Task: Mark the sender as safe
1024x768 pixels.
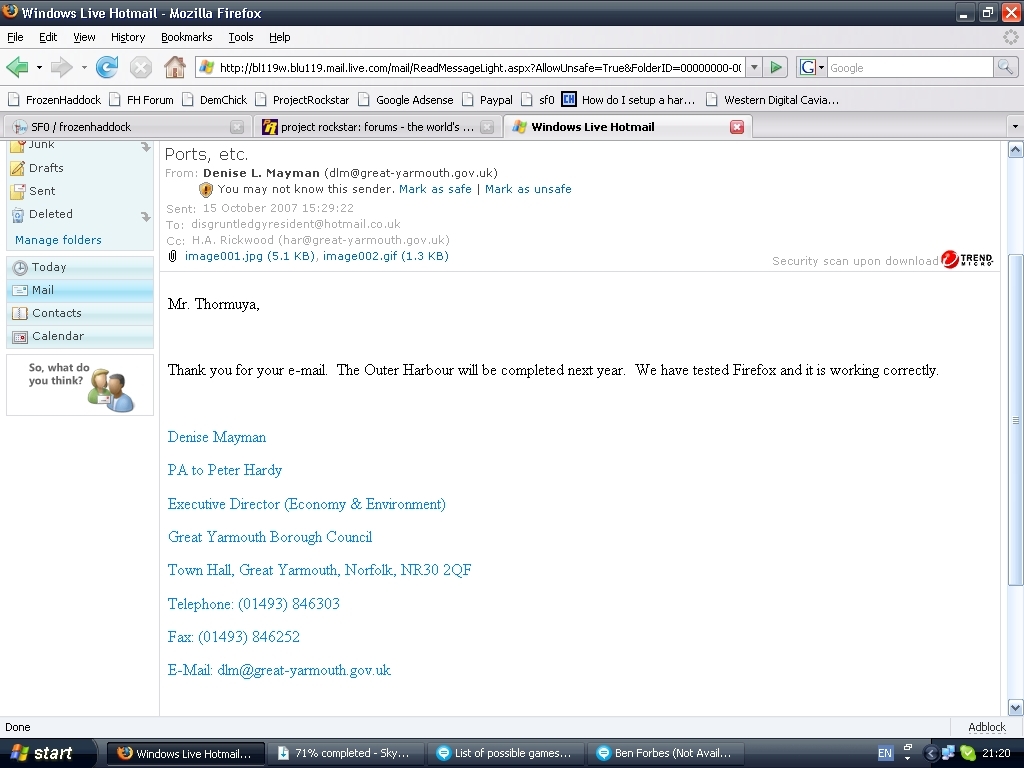Action: point(435,189)
